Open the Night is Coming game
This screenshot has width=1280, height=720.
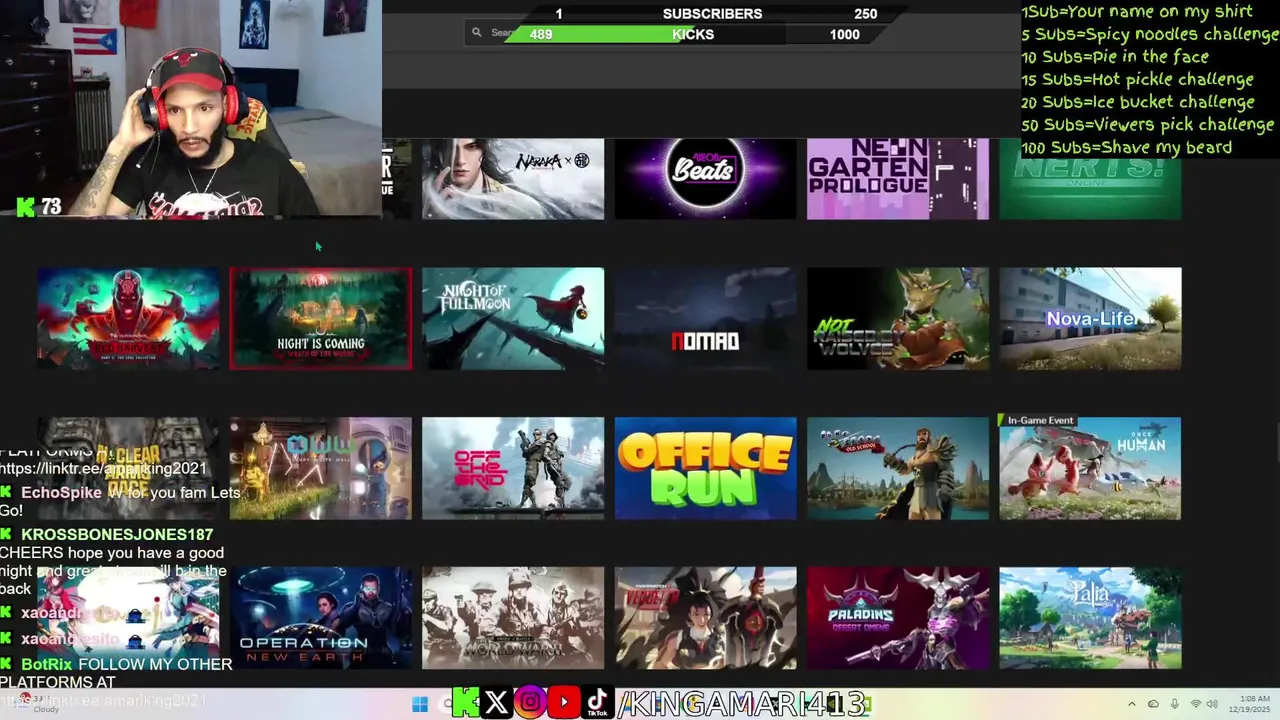coord(320,318)
